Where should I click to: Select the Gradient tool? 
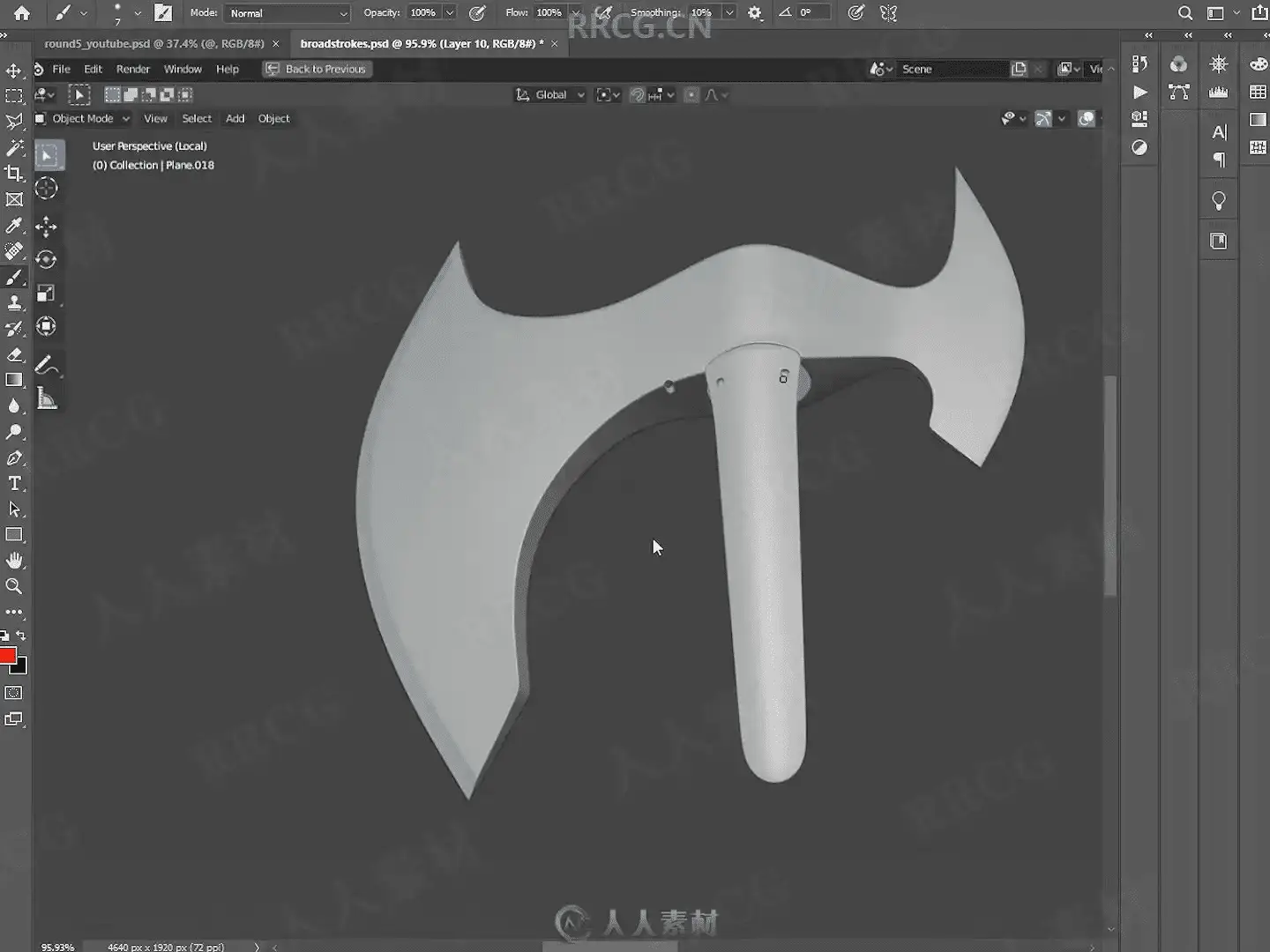pos(14,380)
